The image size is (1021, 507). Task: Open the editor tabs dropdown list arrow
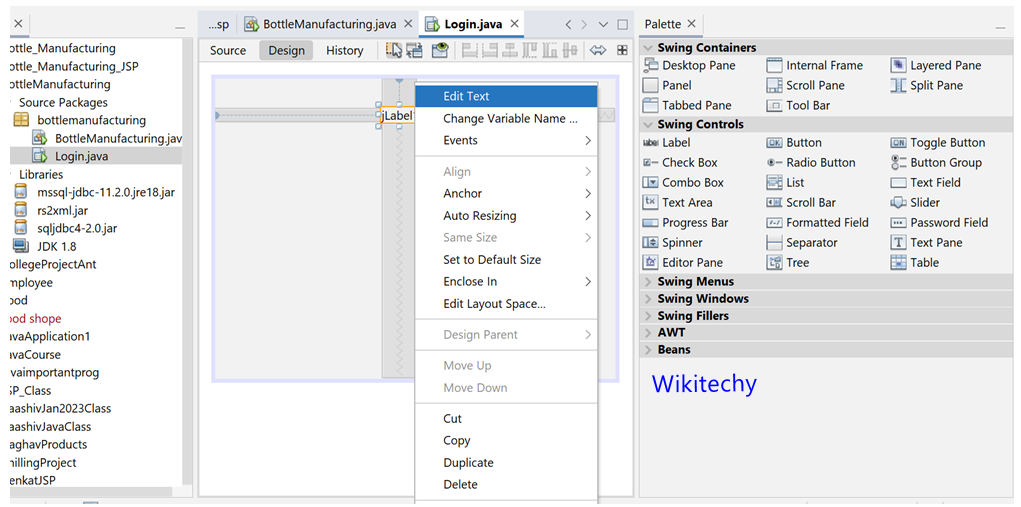[x=603, y=25]
